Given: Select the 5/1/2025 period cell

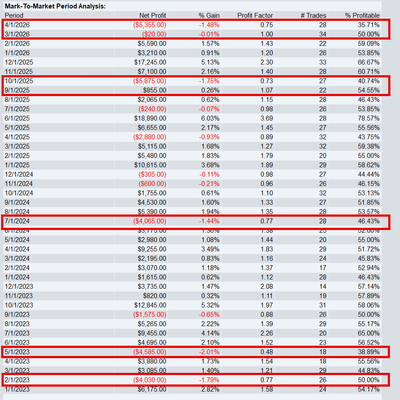Looking at the screenshot, I should click(x=17, y=128).
